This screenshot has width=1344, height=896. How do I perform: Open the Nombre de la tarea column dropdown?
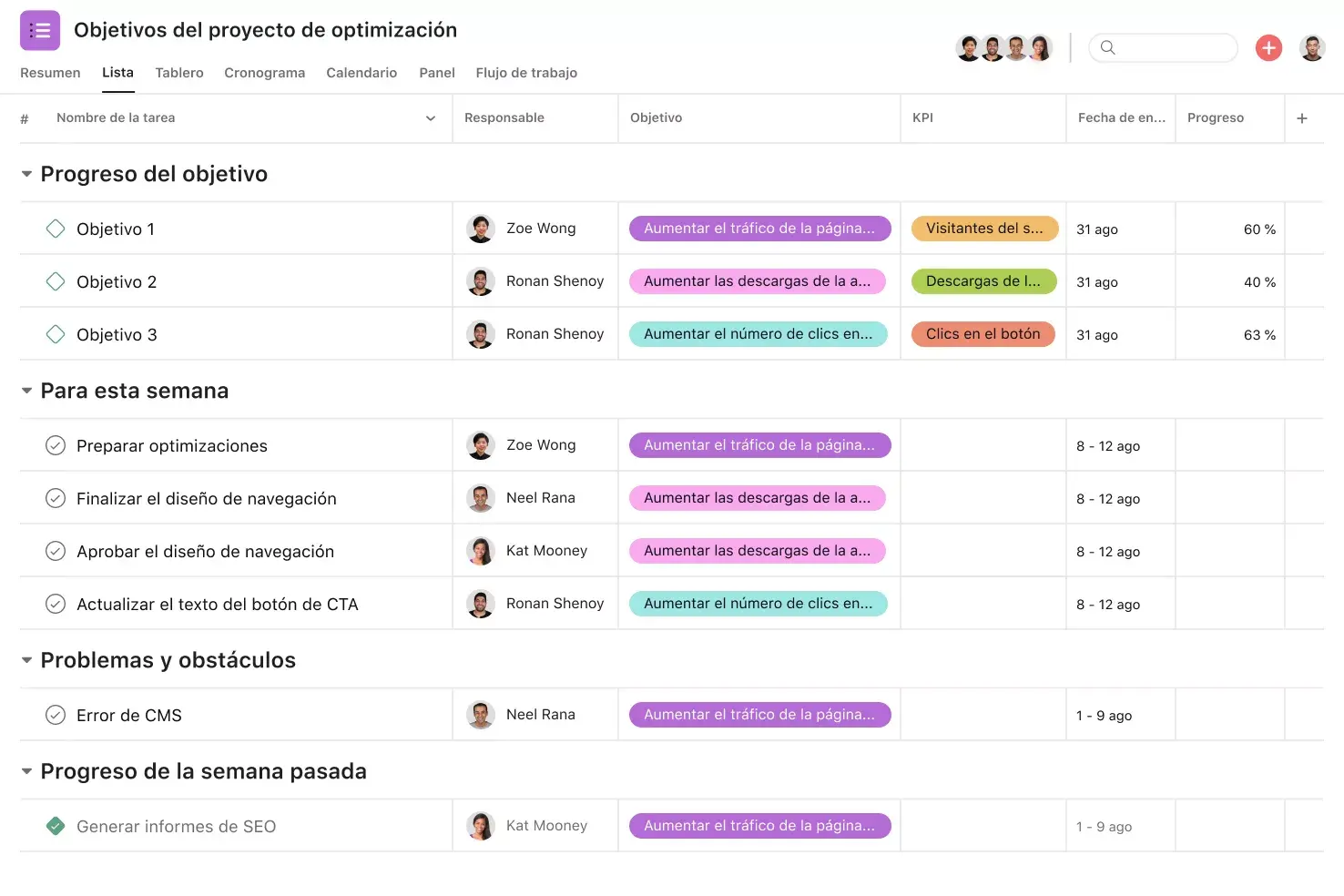point(431,118)
